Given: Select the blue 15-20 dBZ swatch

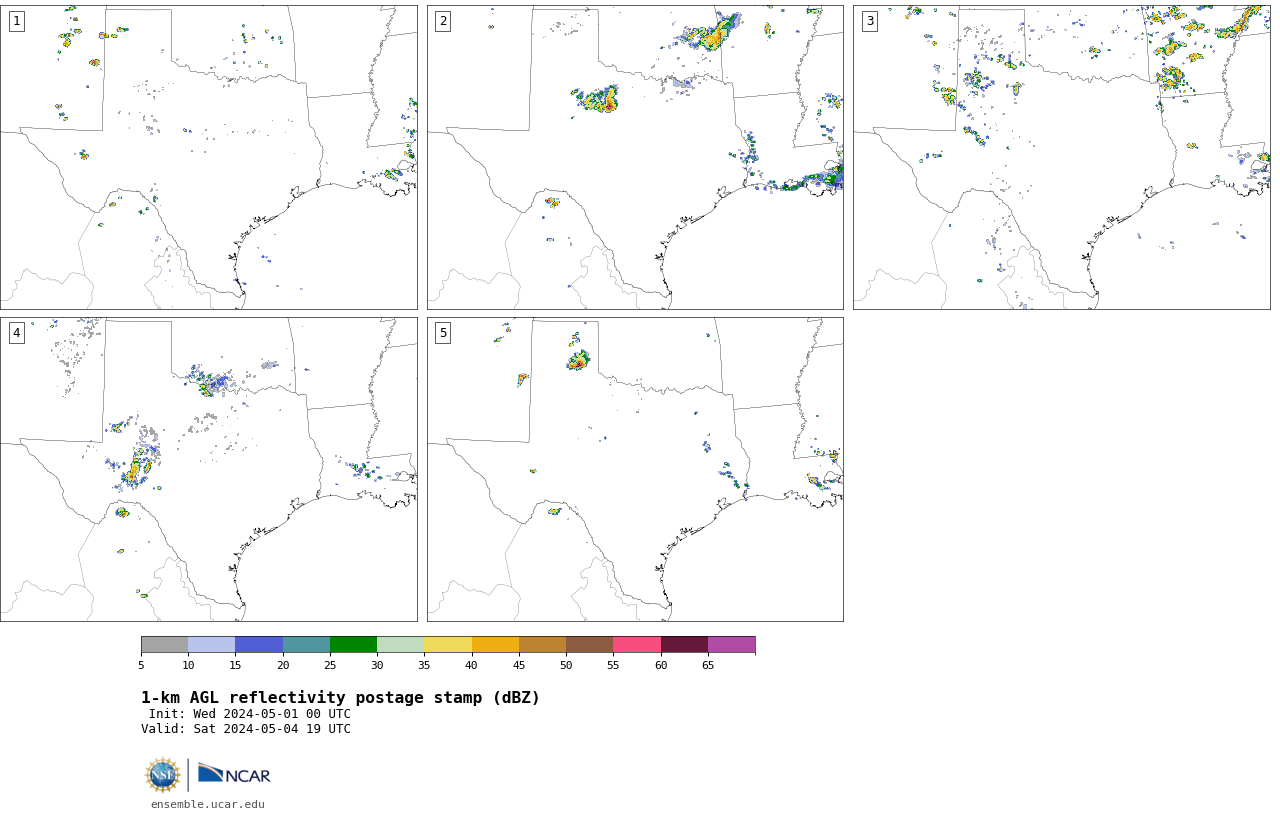Looking at the screenshot, I should 259,644.
